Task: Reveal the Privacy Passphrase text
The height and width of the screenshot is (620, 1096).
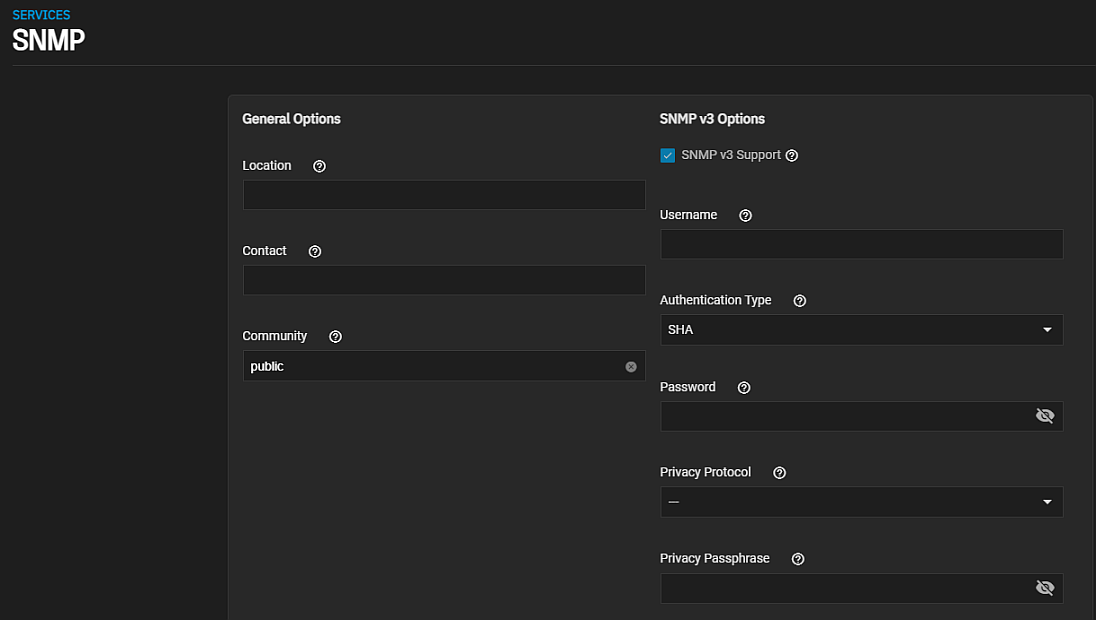Action: tap(1045, 588)
